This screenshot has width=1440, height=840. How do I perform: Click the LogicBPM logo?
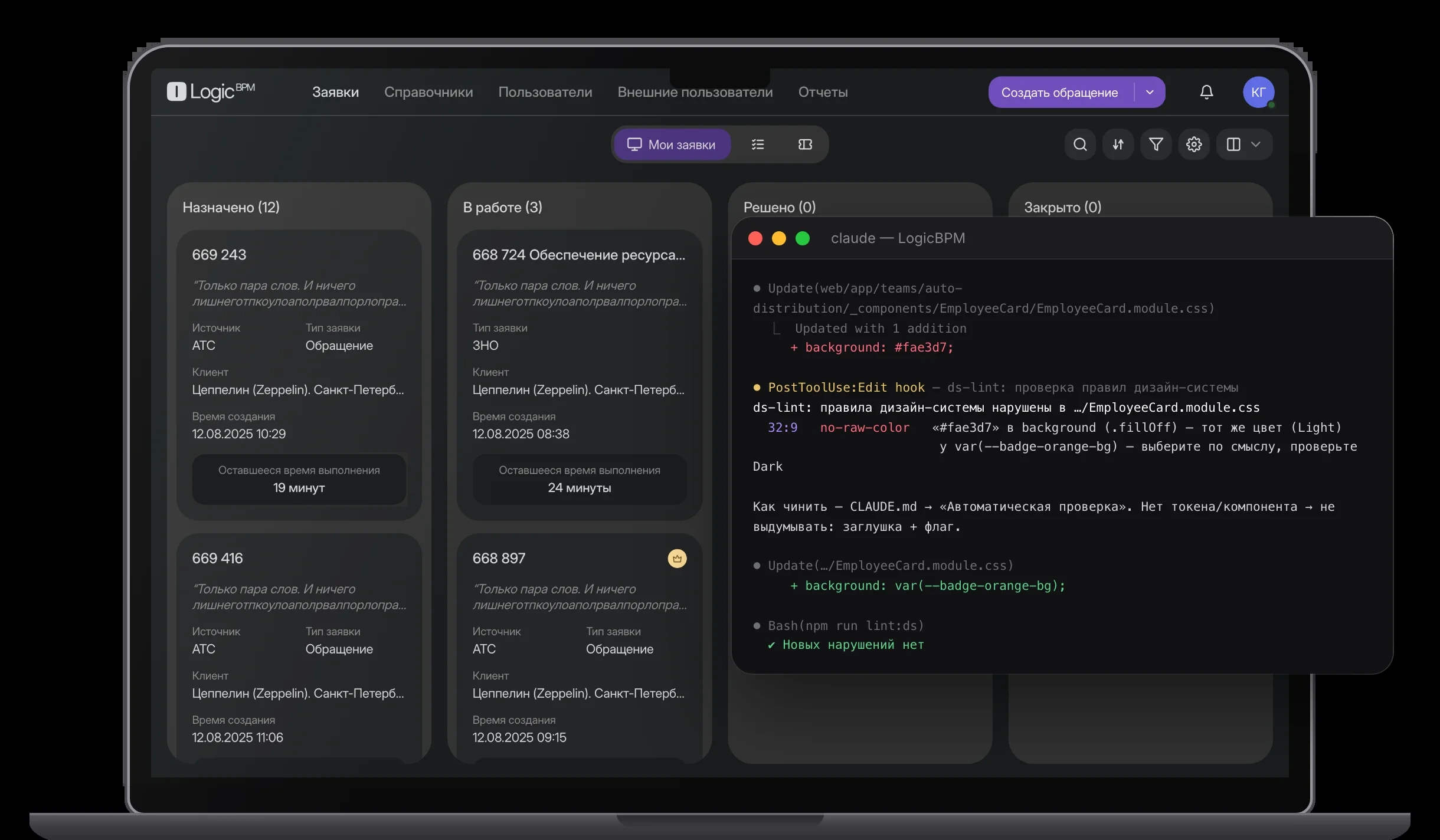[211, 91]
